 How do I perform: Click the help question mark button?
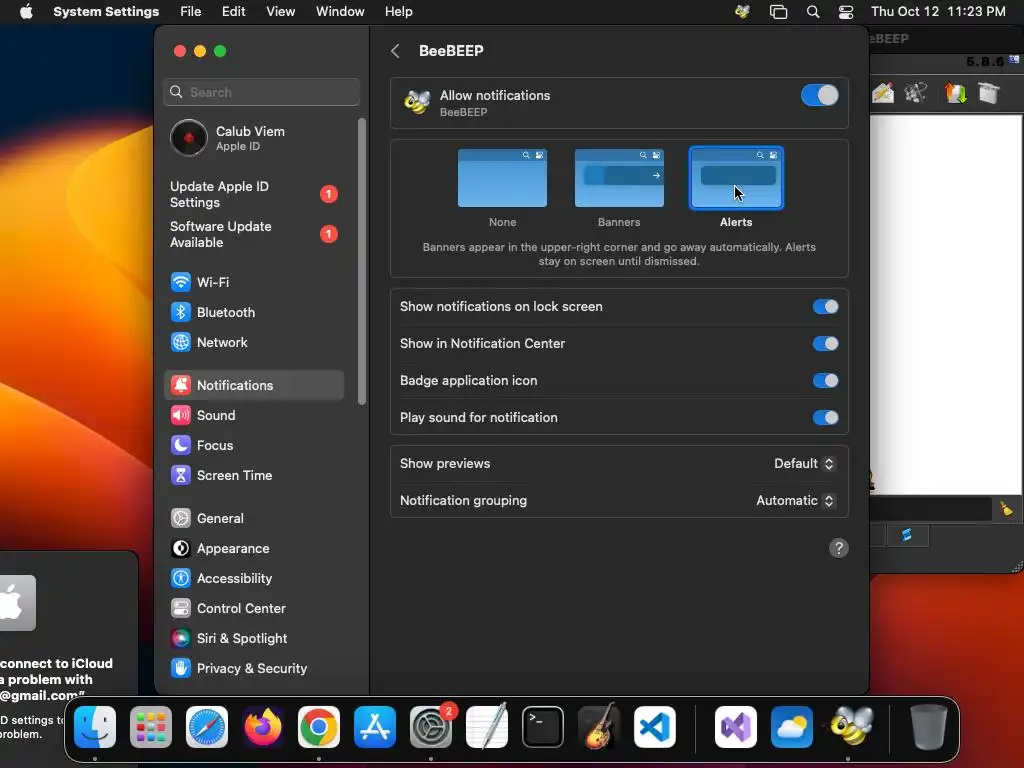(839, 548)
